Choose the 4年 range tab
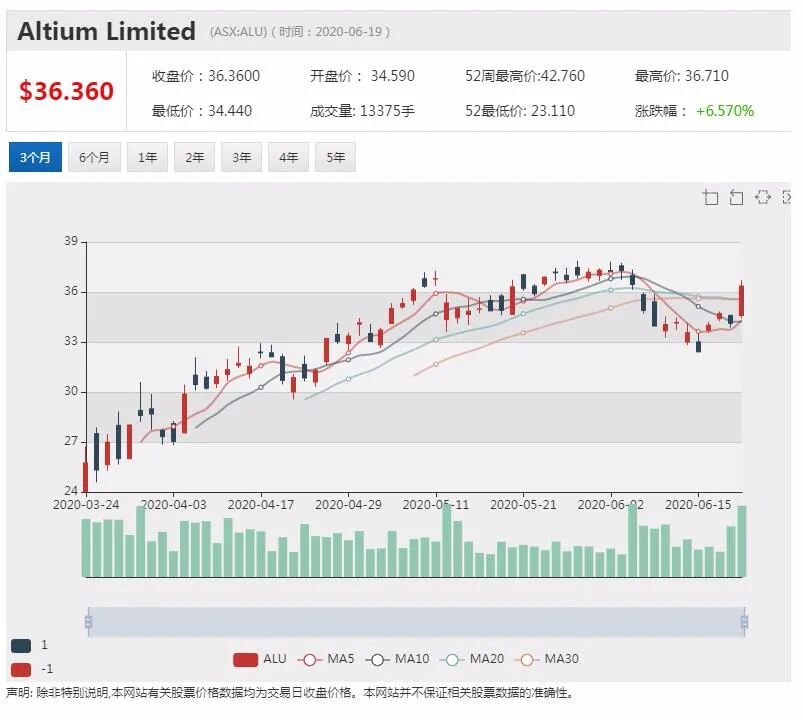Screen dimensions: 803x720 [288, 157]
